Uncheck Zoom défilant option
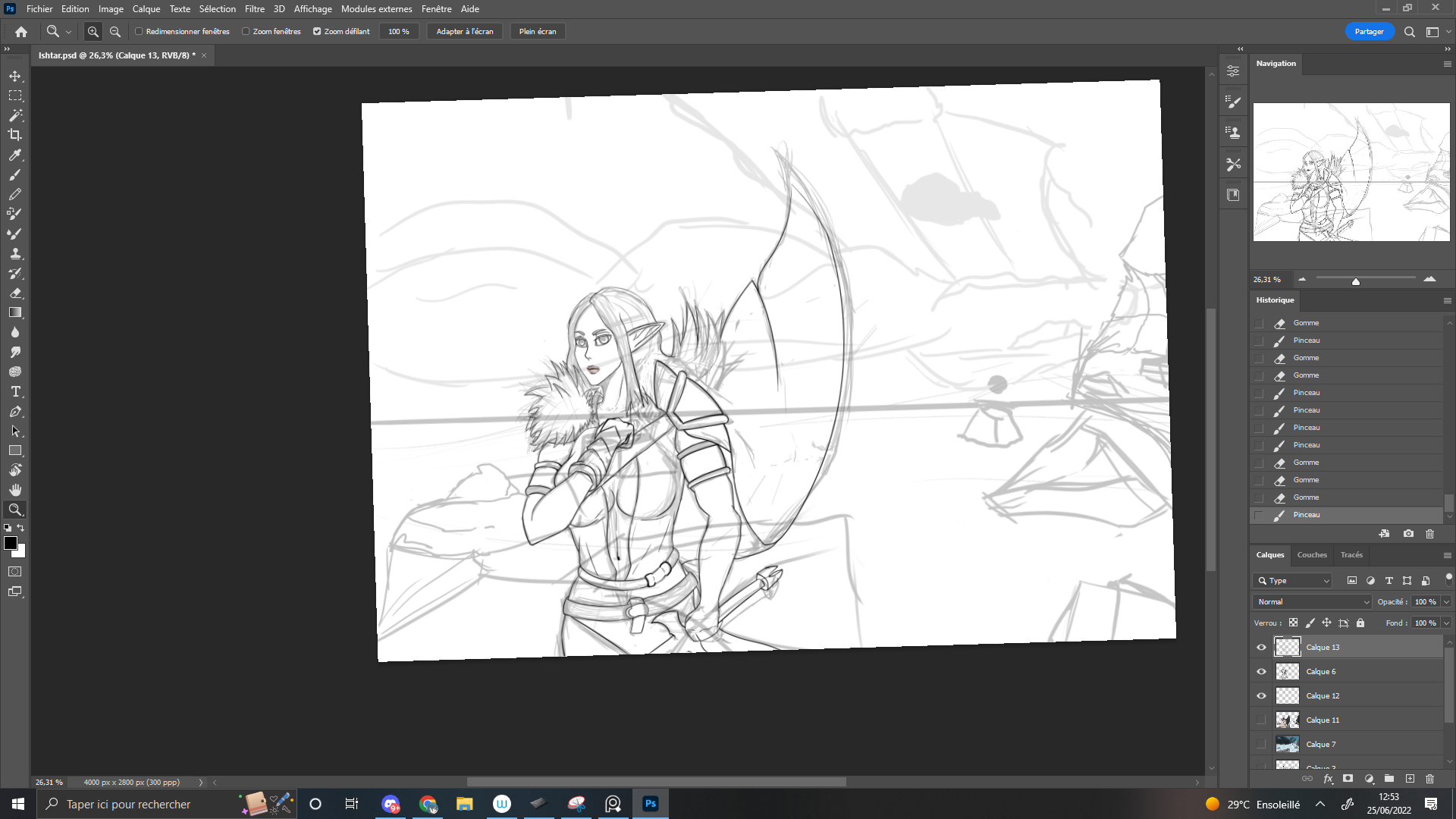Screen dimensions: 1456x819 (x=317, y=32)
